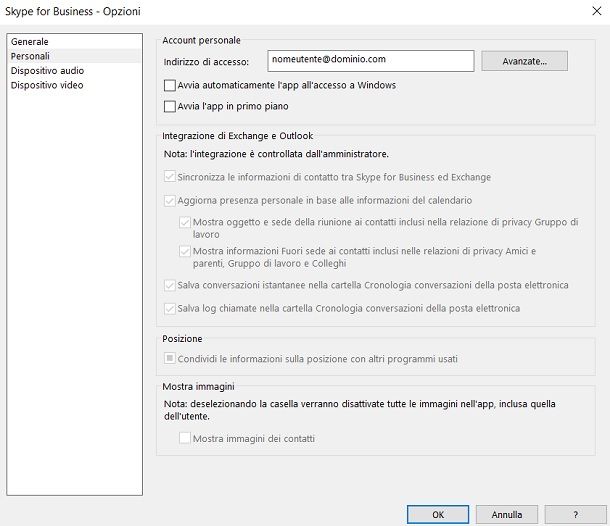Screen dimensions: 610x526
Task: Toggle Mostra oggetto e sede della riunione checkbox
Action: pyautogui.click(x=185, y=222)
